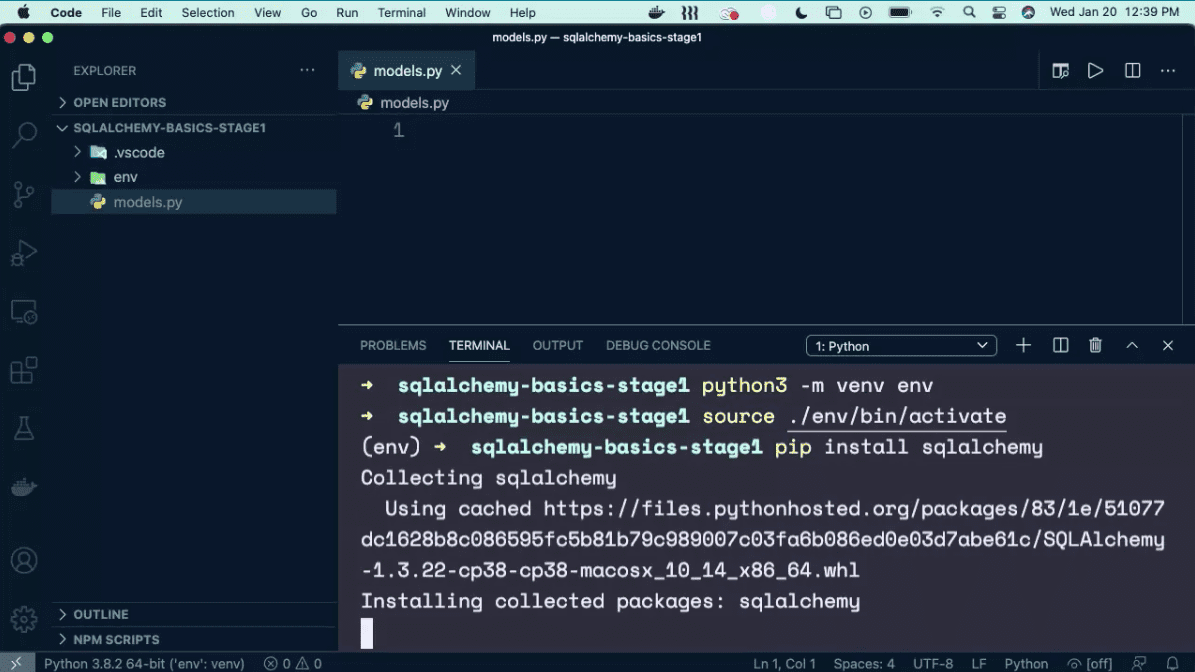The width and height of the screenshot is (1195, 672).
Task: Kill terminal with trash icon
Action: click(x=1095, y=346)
